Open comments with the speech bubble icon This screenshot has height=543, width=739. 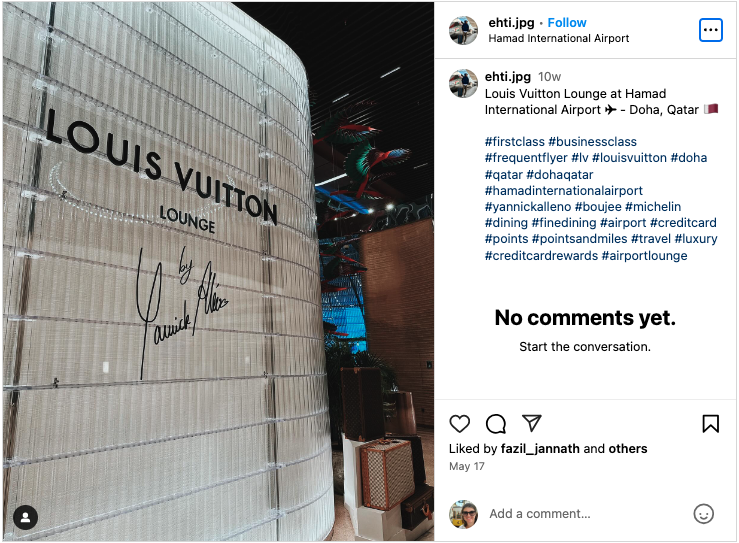click(496, 423)
